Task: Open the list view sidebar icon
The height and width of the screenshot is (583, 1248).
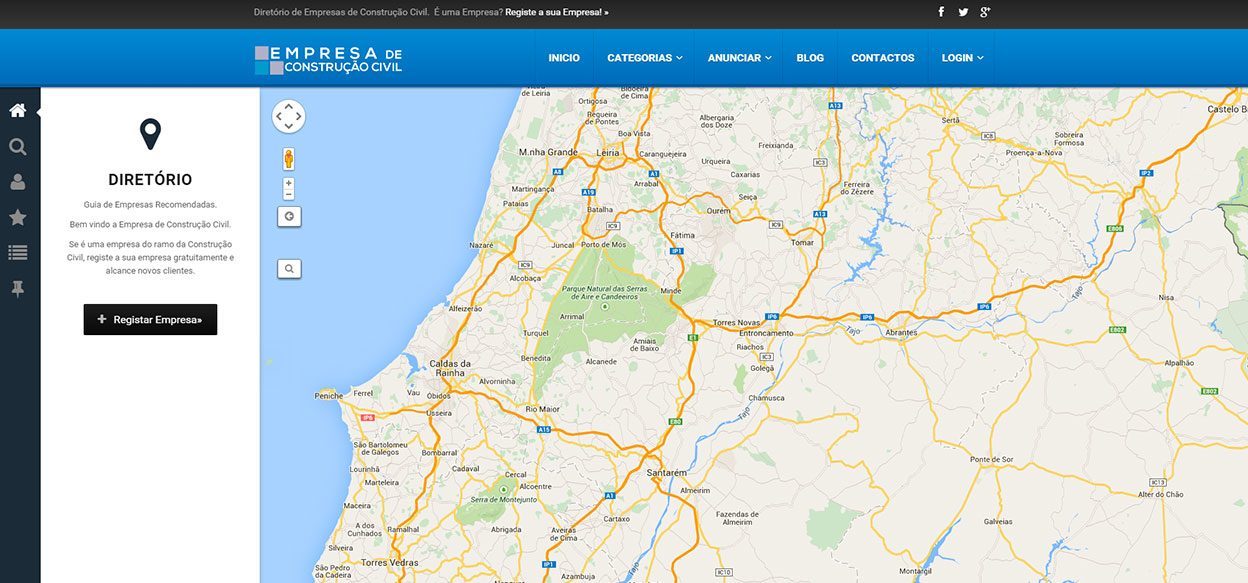Action: (17, 253)
